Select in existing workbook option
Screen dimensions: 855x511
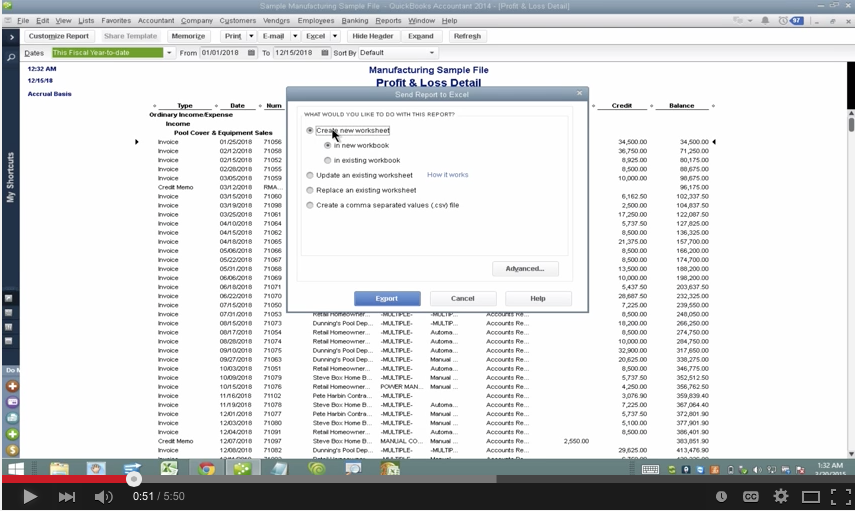[328, 160]
